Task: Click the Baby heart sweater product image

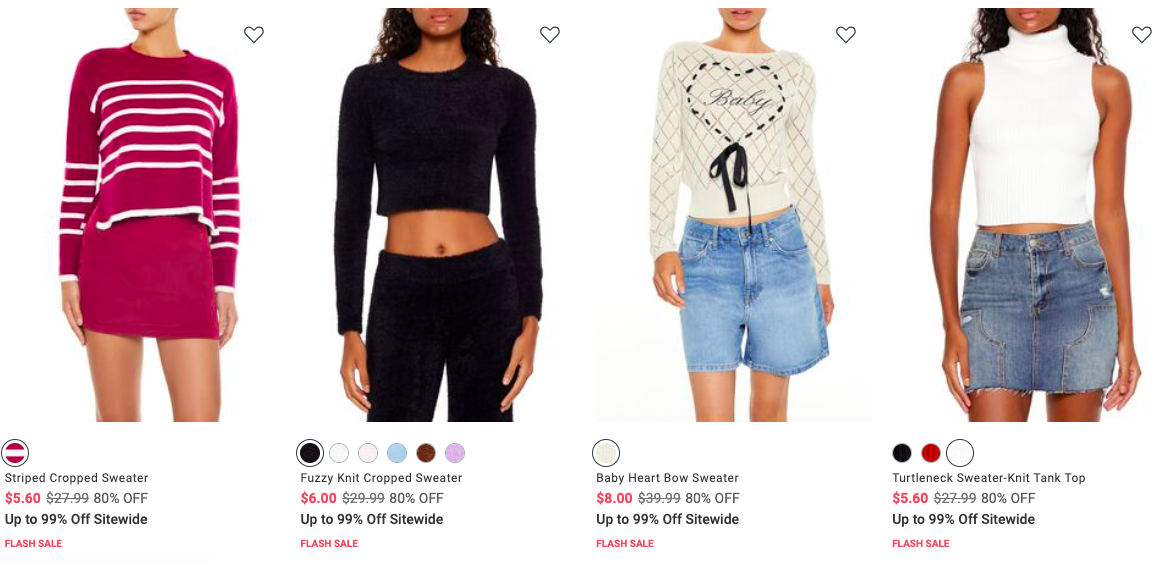Action: point(733,215)
